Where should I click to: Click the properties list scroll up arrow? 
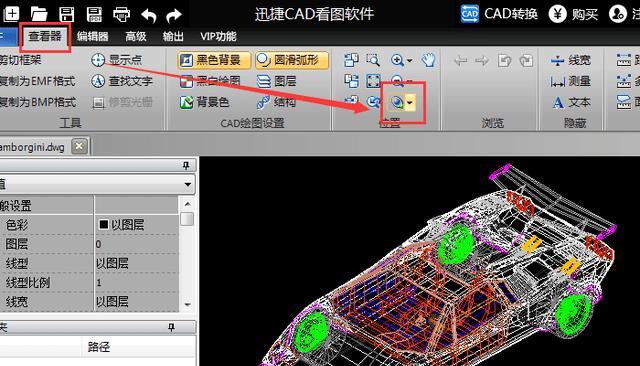coord(187,204)
